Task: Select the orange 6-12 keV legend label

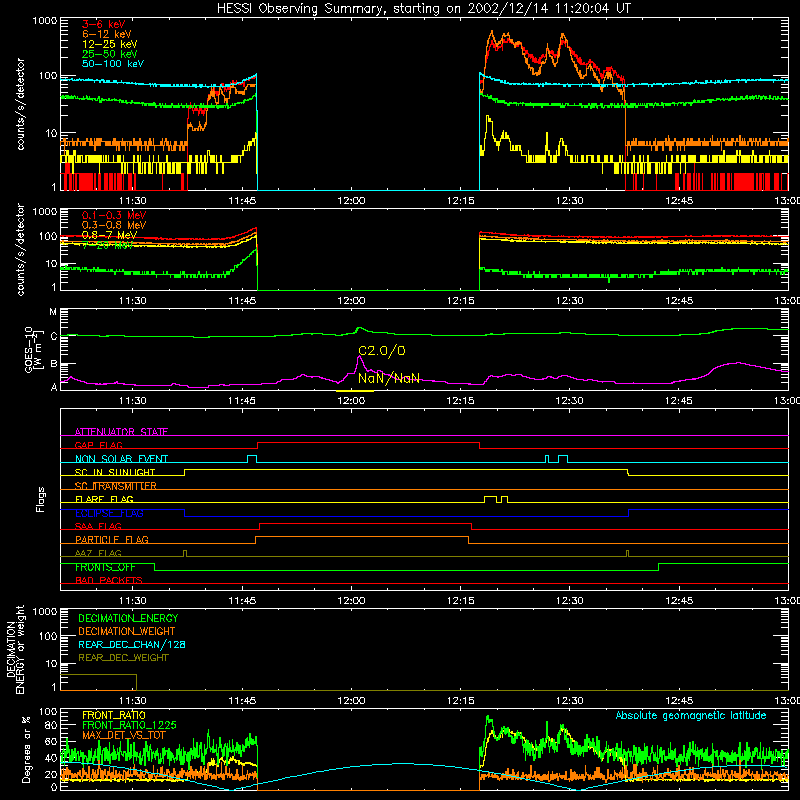Action: coord(107,34)
